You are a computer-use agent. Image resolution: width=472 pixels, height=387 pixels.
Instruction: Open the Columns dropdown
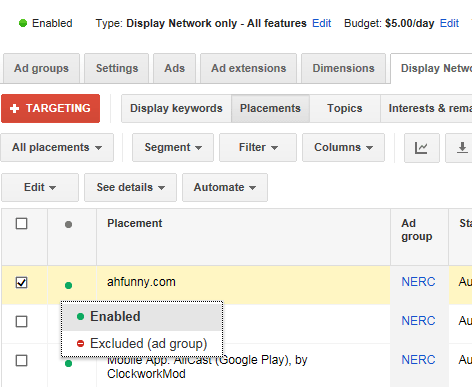point(343,148)
